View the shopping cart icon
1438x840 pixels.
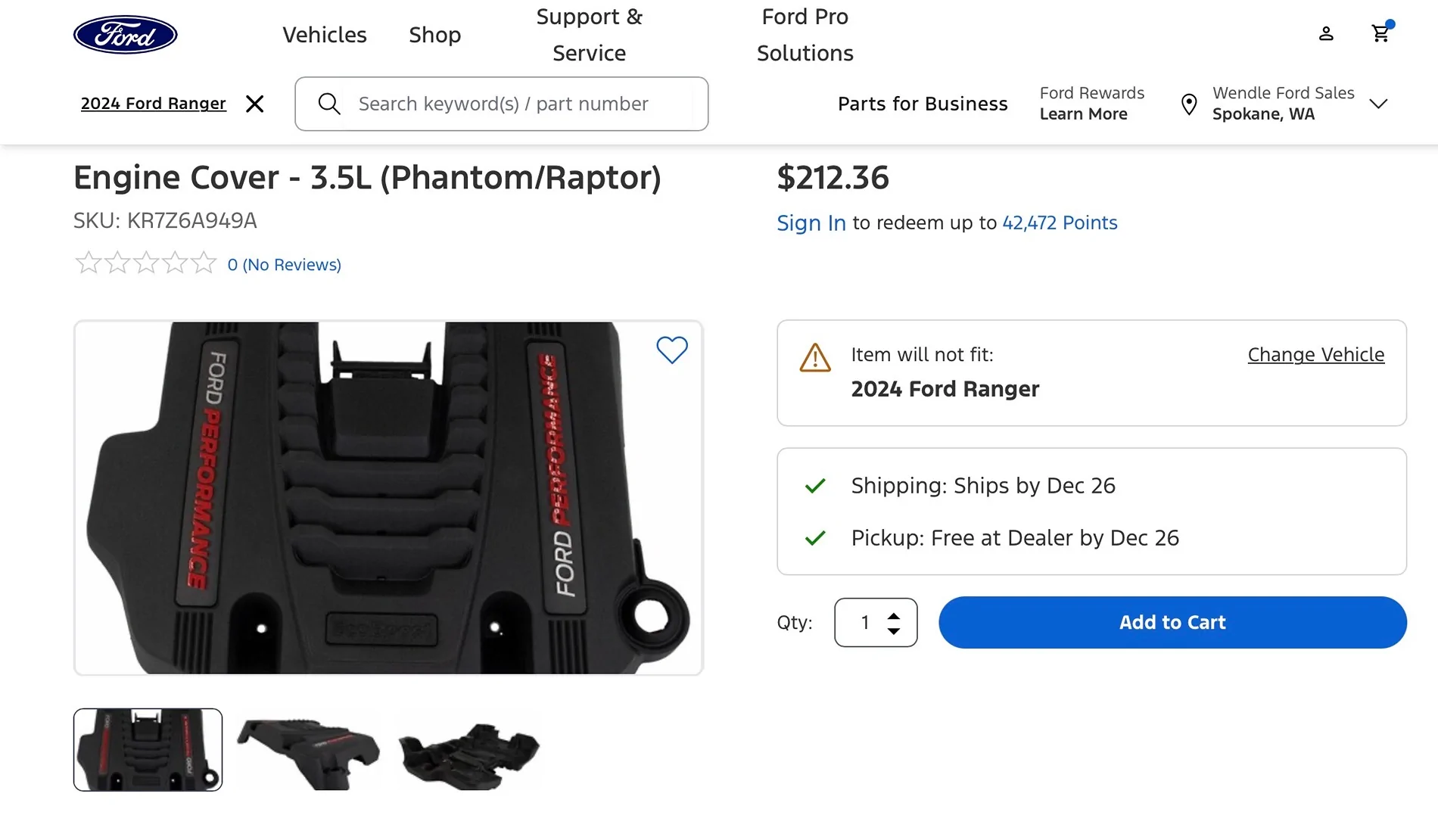click(x=1381, y=33)
